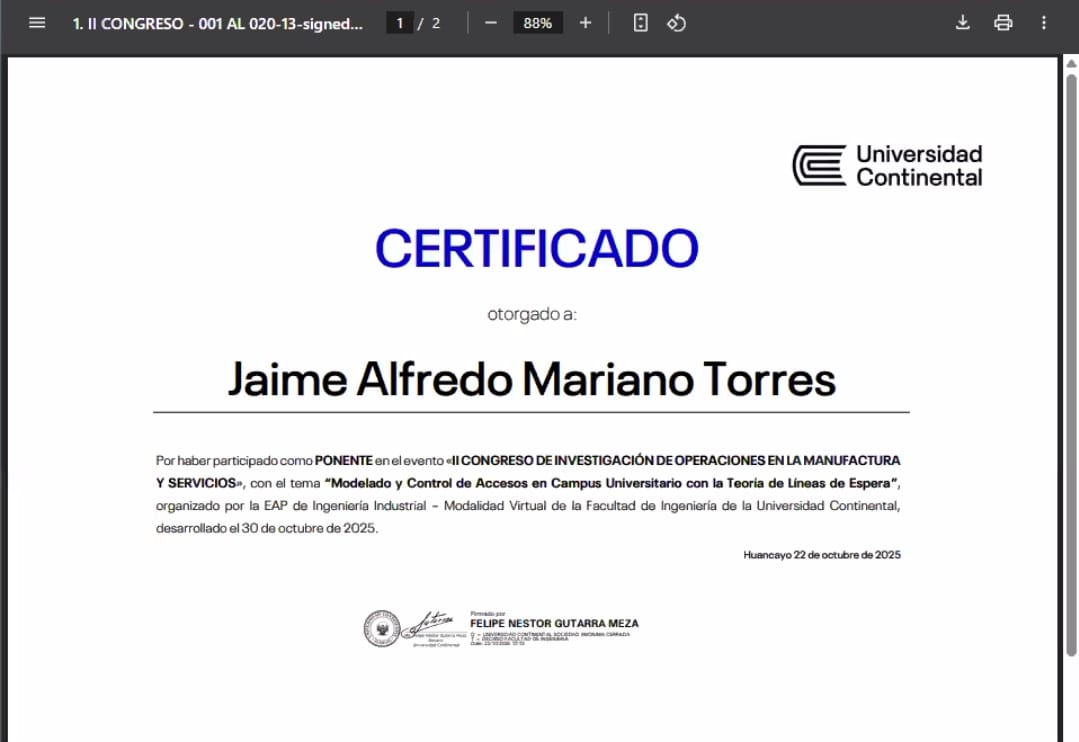
Task: Click the Huancayo 22 de octubre date text
Action: pyautogui.click(x=822, y=555)
